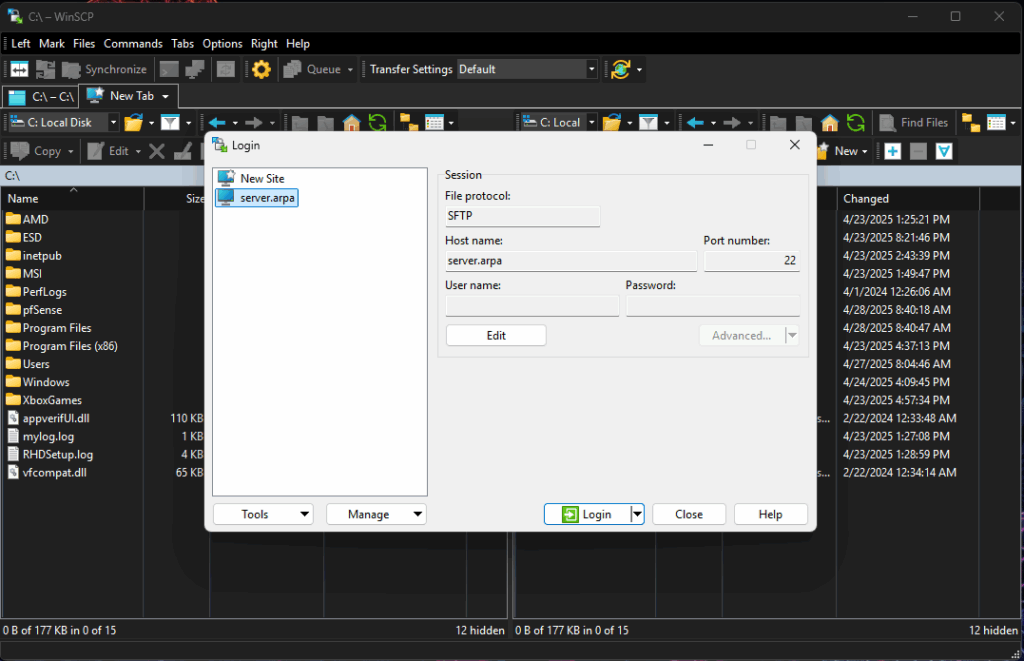Open the right C: Local drive dropdown
The height and width of the screenshot is (661, 1024).
592,122
